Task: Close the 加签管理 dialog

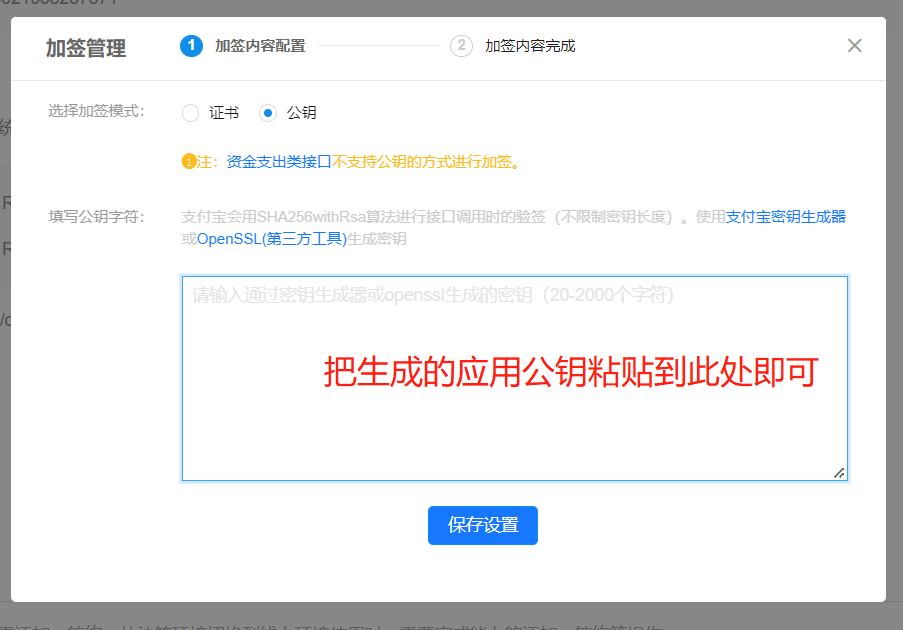Action: 855,45
